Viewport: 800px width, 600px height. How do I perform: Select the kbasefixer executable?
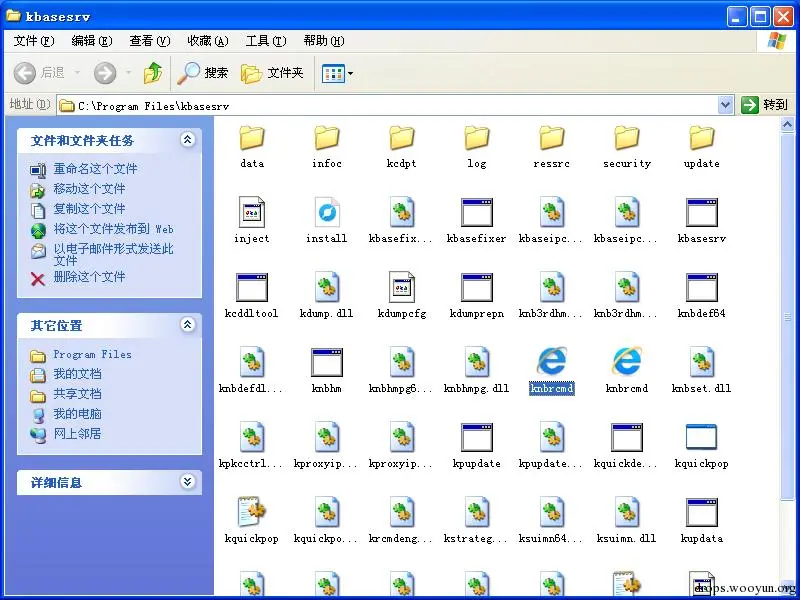pos(477,212)
